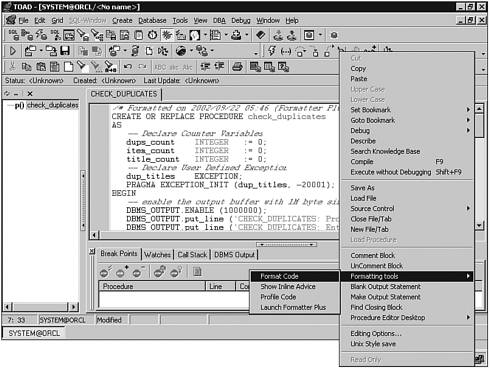Choose Show Inline Advice in submenu
The image size is (490, 368).
[295, 287]
